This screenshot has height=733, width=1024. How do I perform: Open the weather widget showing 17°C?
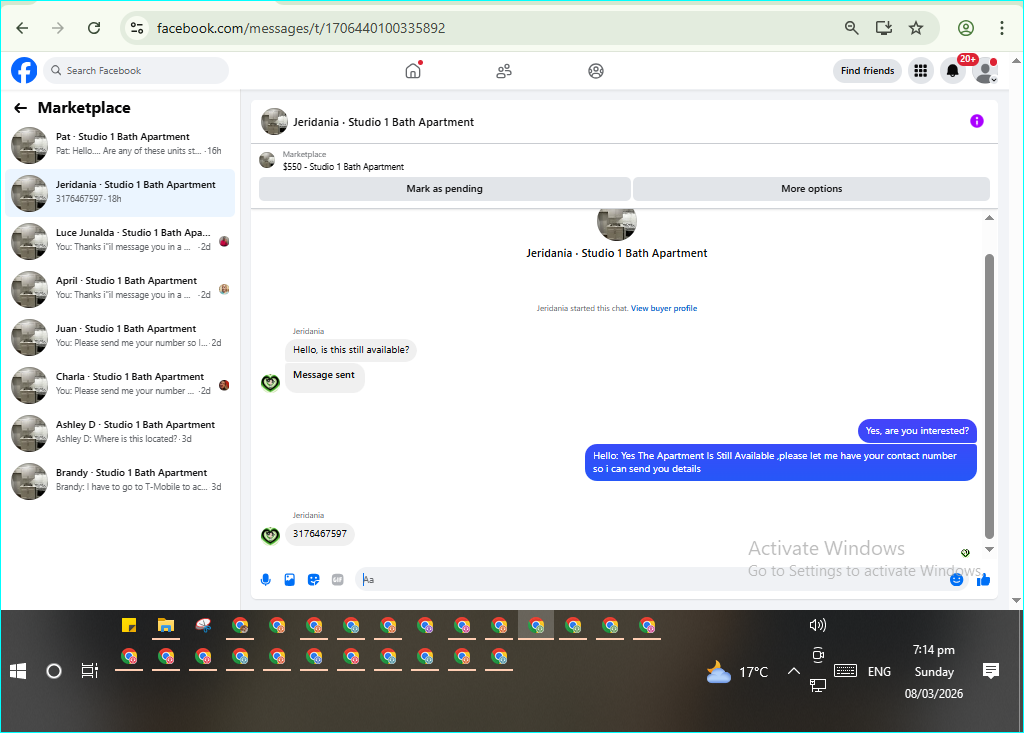[737, 672]
